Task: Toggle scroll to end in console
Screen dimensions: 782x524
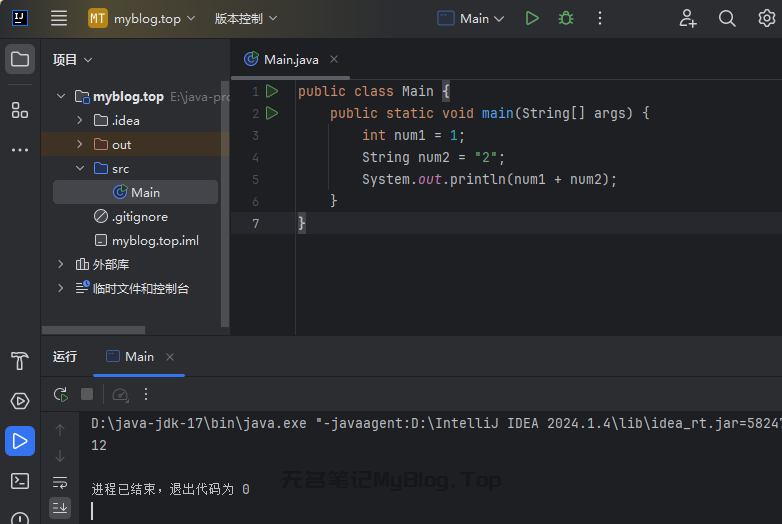Action: tap(60, 508)
